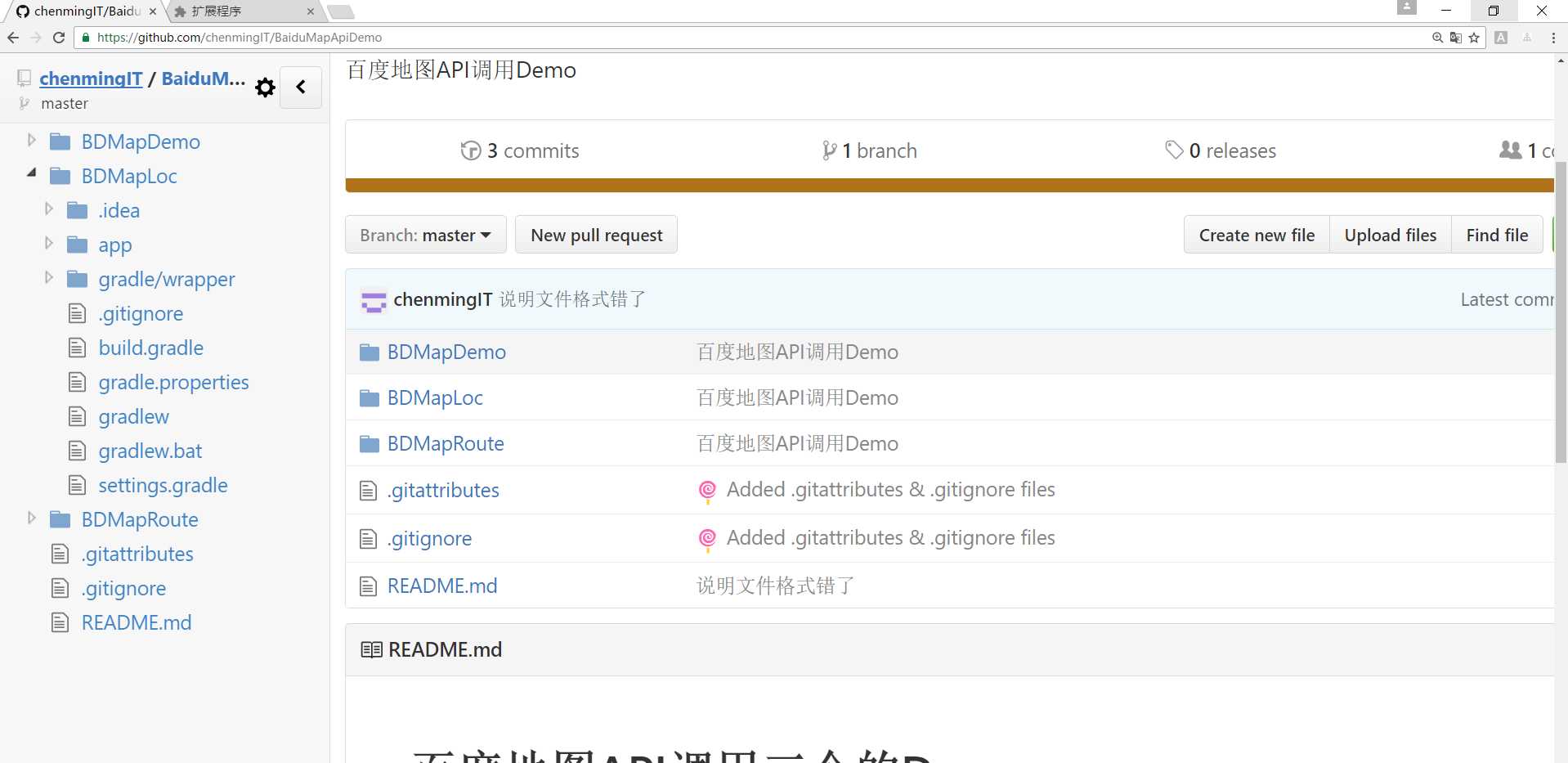
Task: Expand the .idea folder arrow
Action: (48, 209)
